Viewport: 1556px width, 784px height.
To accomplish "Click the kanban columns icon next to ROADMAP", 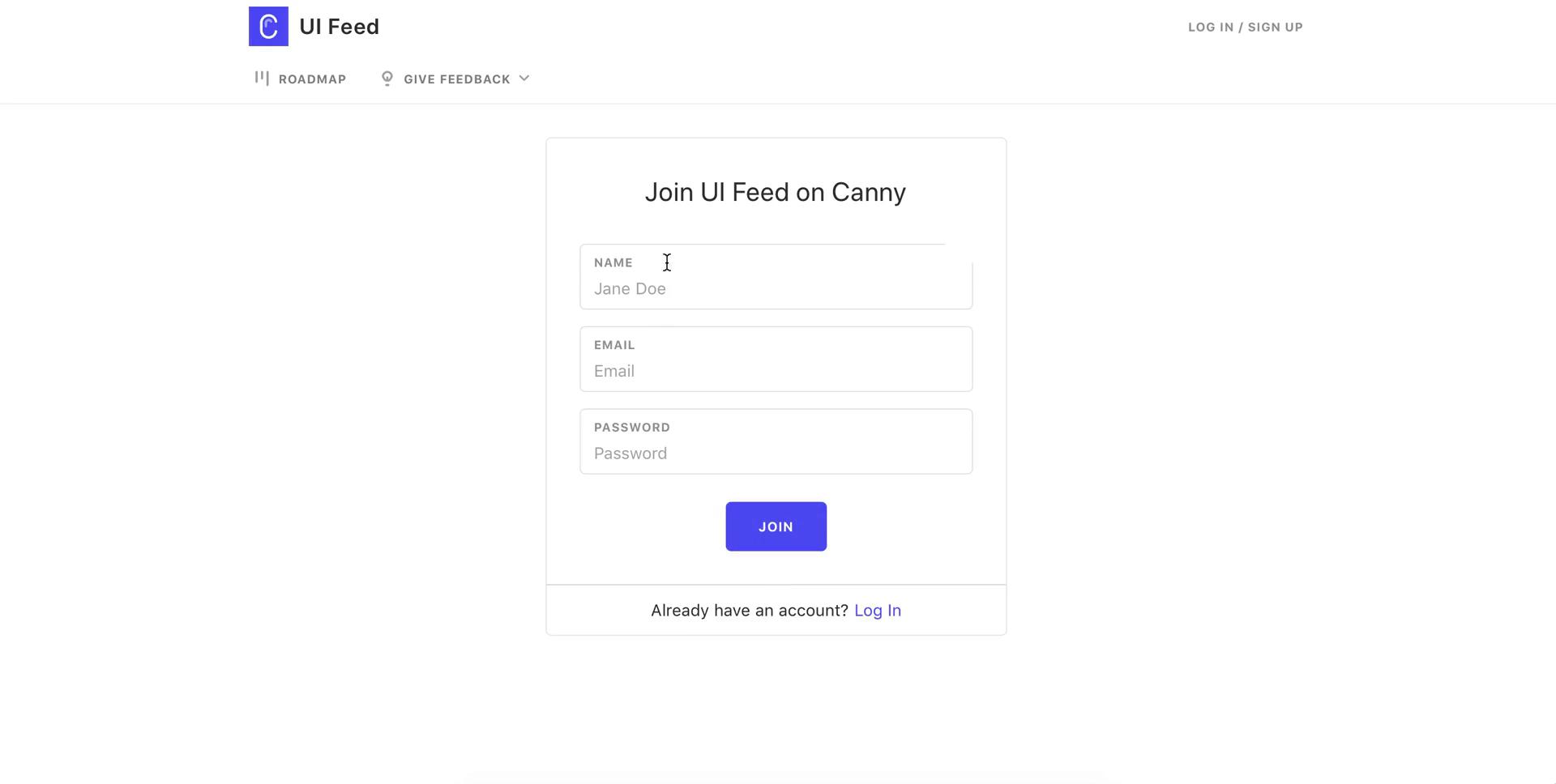I will point(263,78).
